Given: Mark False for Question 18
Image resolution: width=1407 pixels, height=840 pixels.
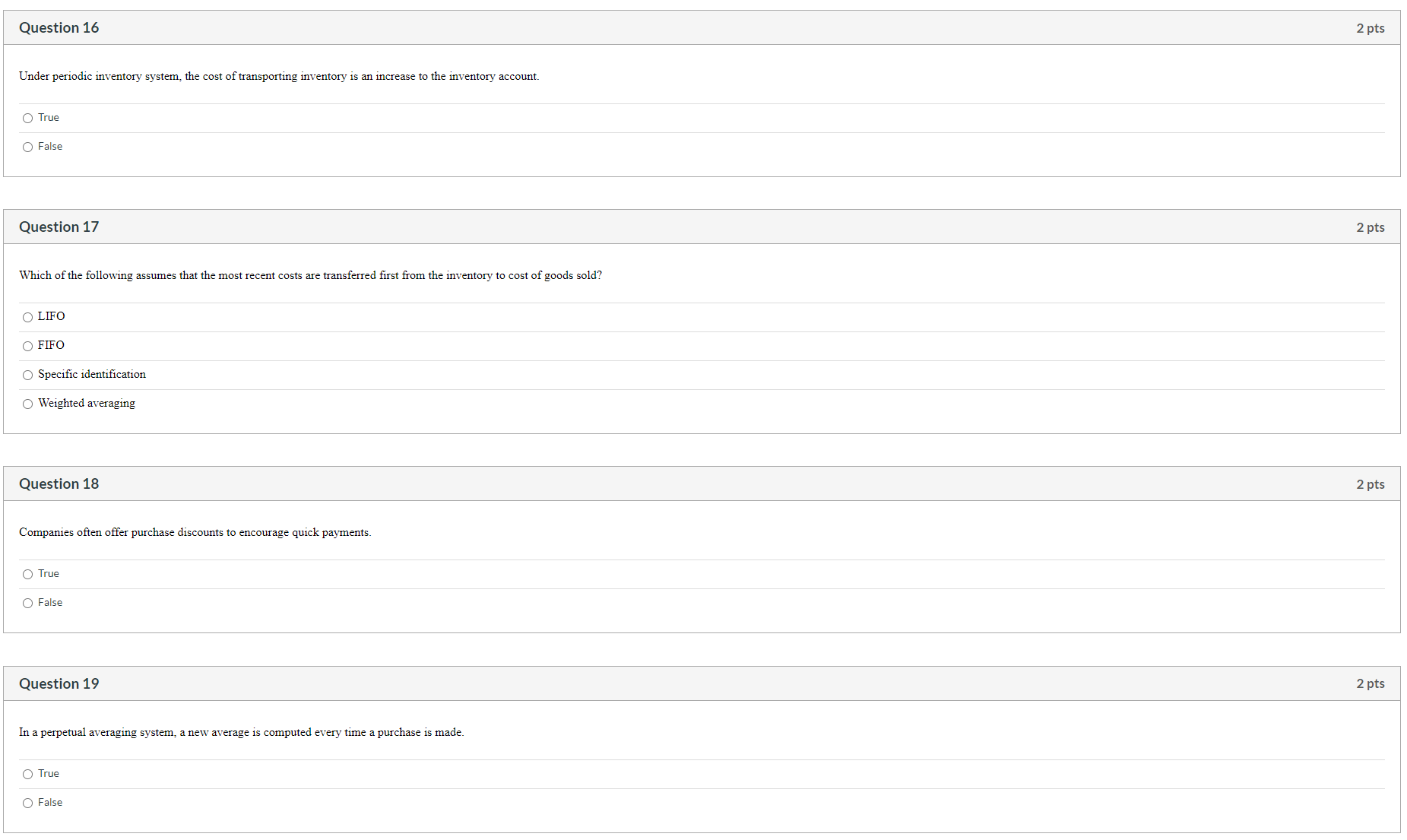Looking at the screenshot, I should click(27, 603).
